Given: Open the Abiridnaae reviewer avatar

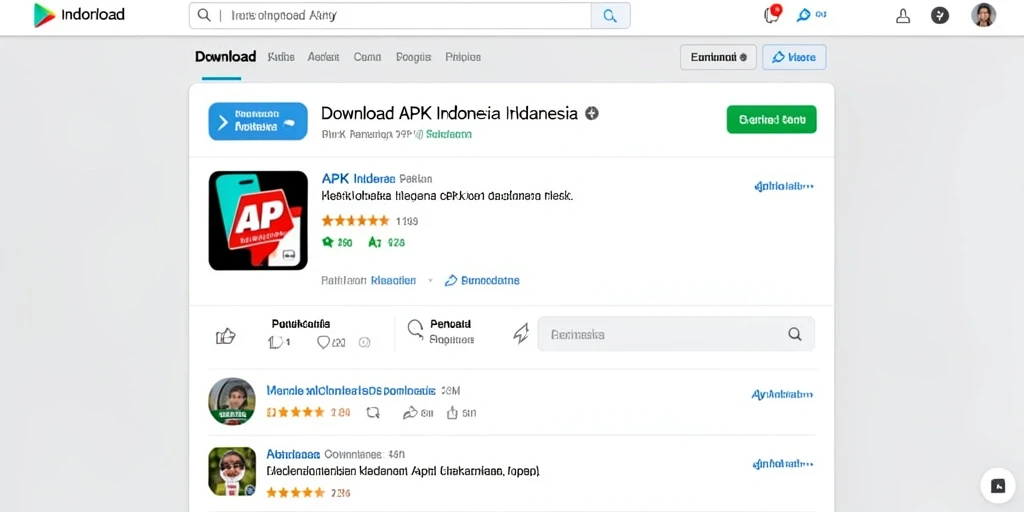Looking at the screenshot, I should click(232, 471).
